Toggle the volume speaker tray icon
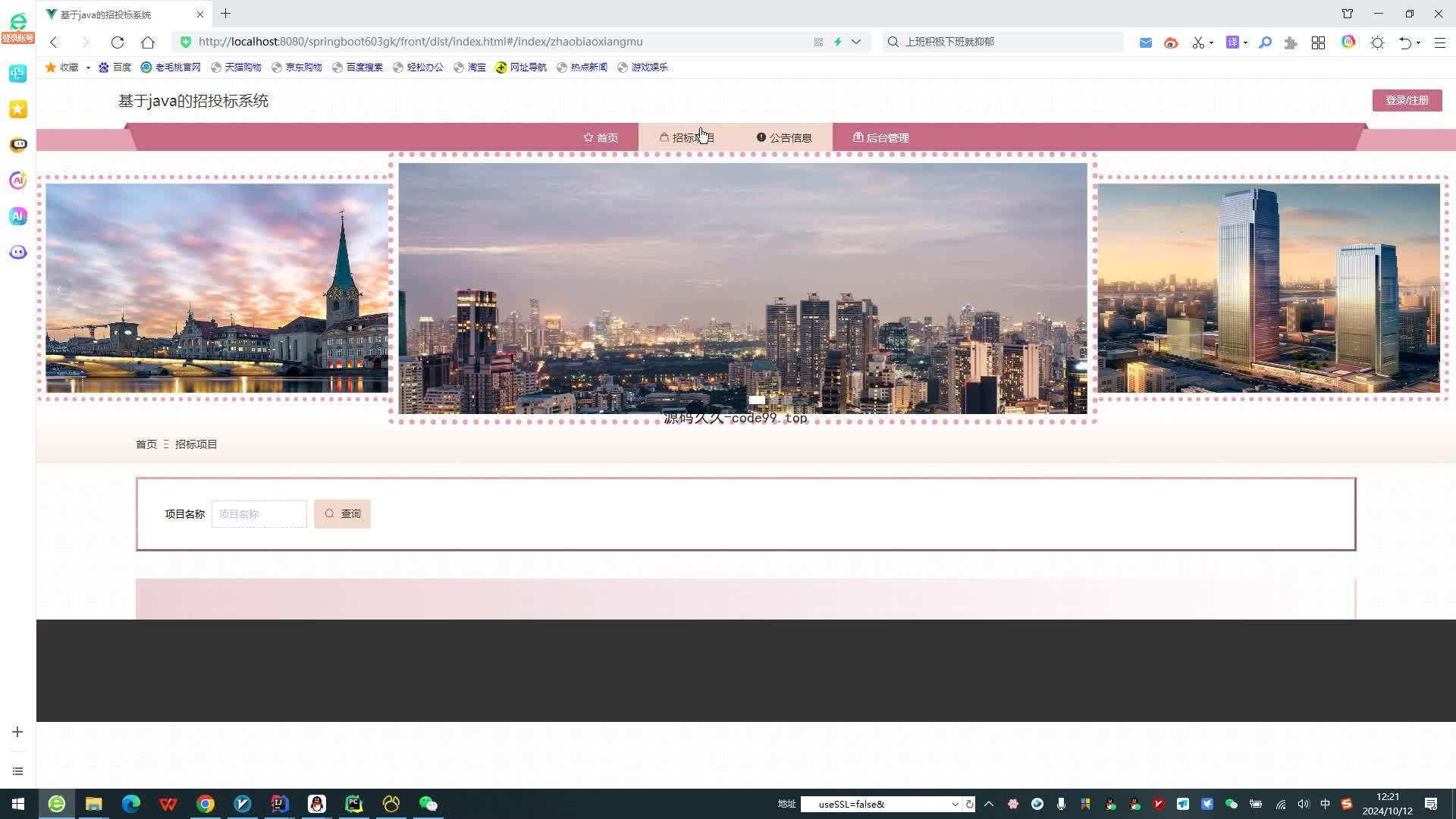This screenshot has height=819, width=1456. [1303, 804]
